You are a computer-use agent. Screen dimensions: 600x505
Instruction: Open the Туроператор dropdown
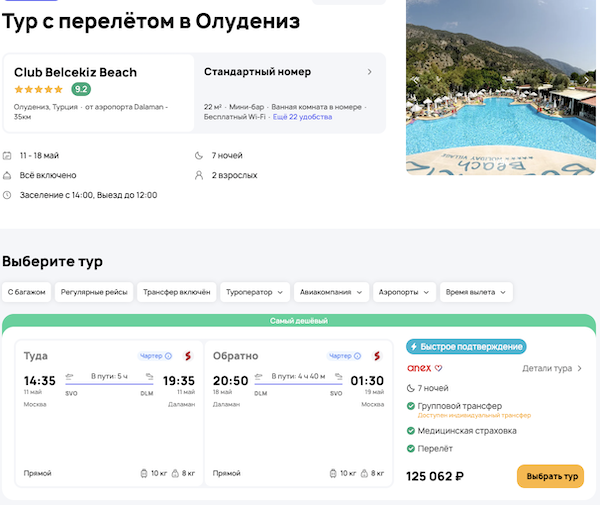pos(255,292)
